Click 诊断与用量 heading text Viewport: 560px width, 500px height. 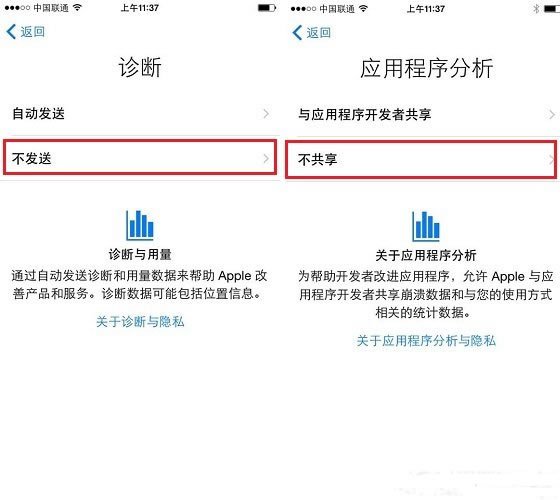pyautogui.click(x=140, y=254)
